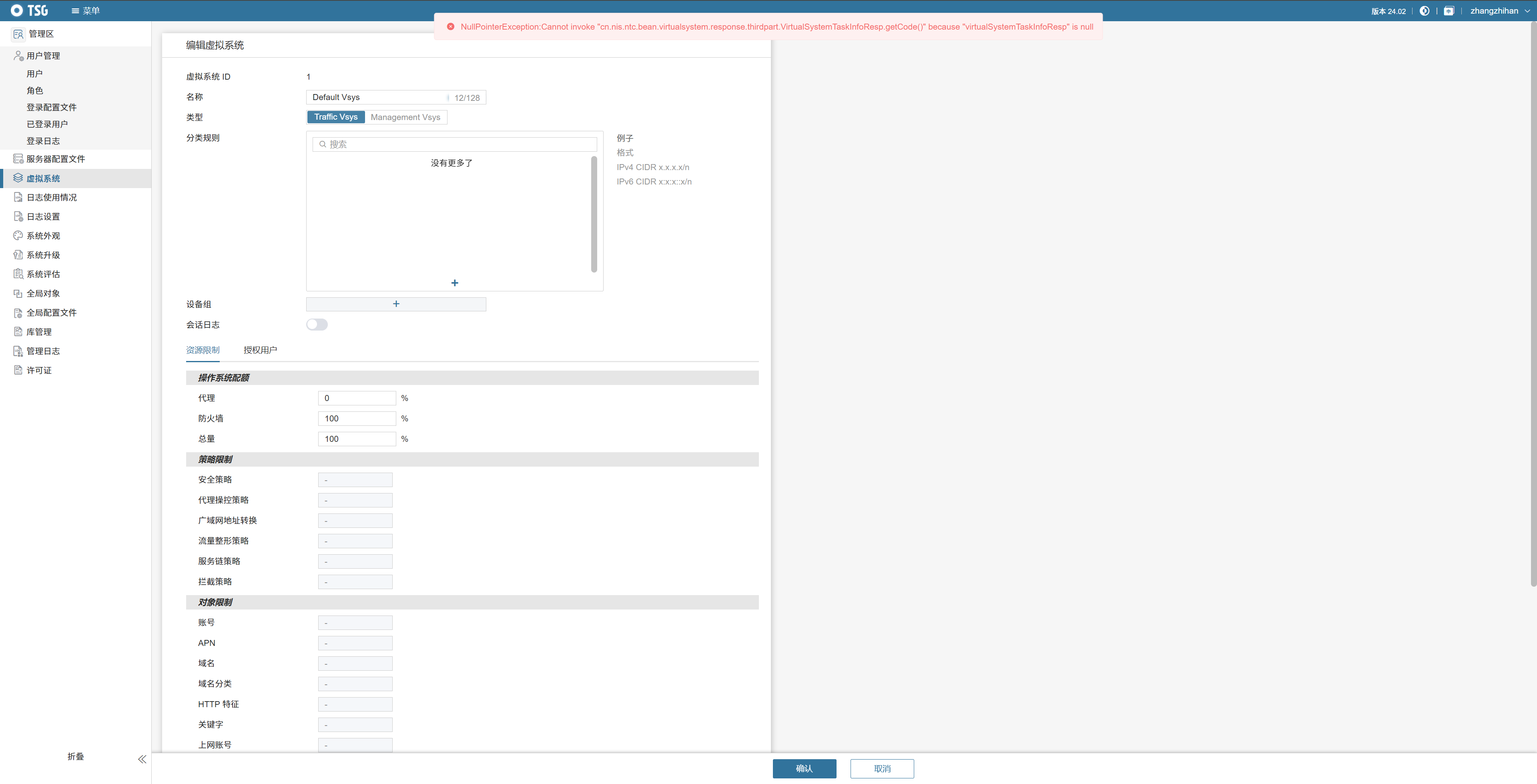Collapse sidebar with double-chevron icon

[x=142, y=759]
